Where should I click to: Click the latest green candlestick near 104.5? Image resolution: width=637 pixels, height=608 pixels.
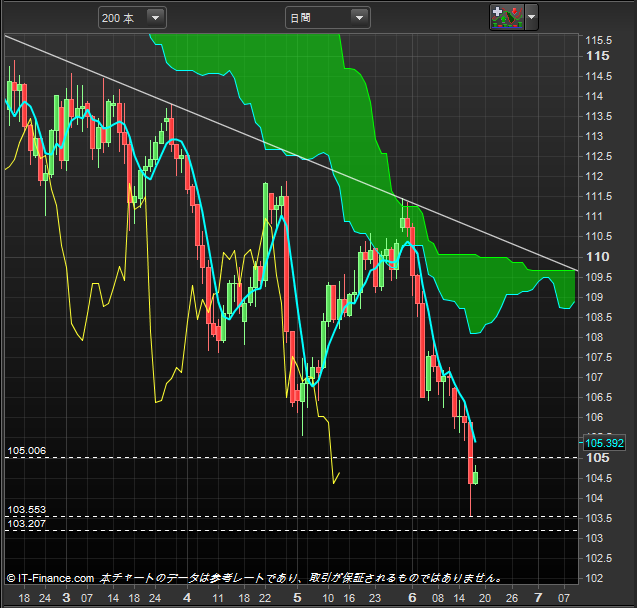[x=476, y=478]
